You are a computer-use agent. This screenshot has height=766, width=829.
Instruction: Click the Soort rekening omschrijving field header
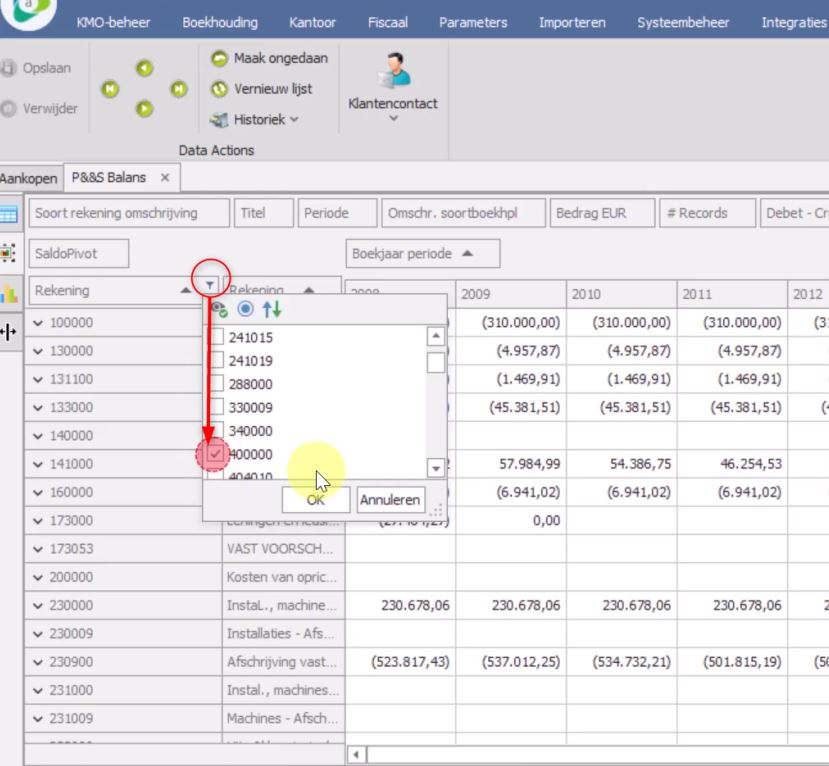click(129, 213)
